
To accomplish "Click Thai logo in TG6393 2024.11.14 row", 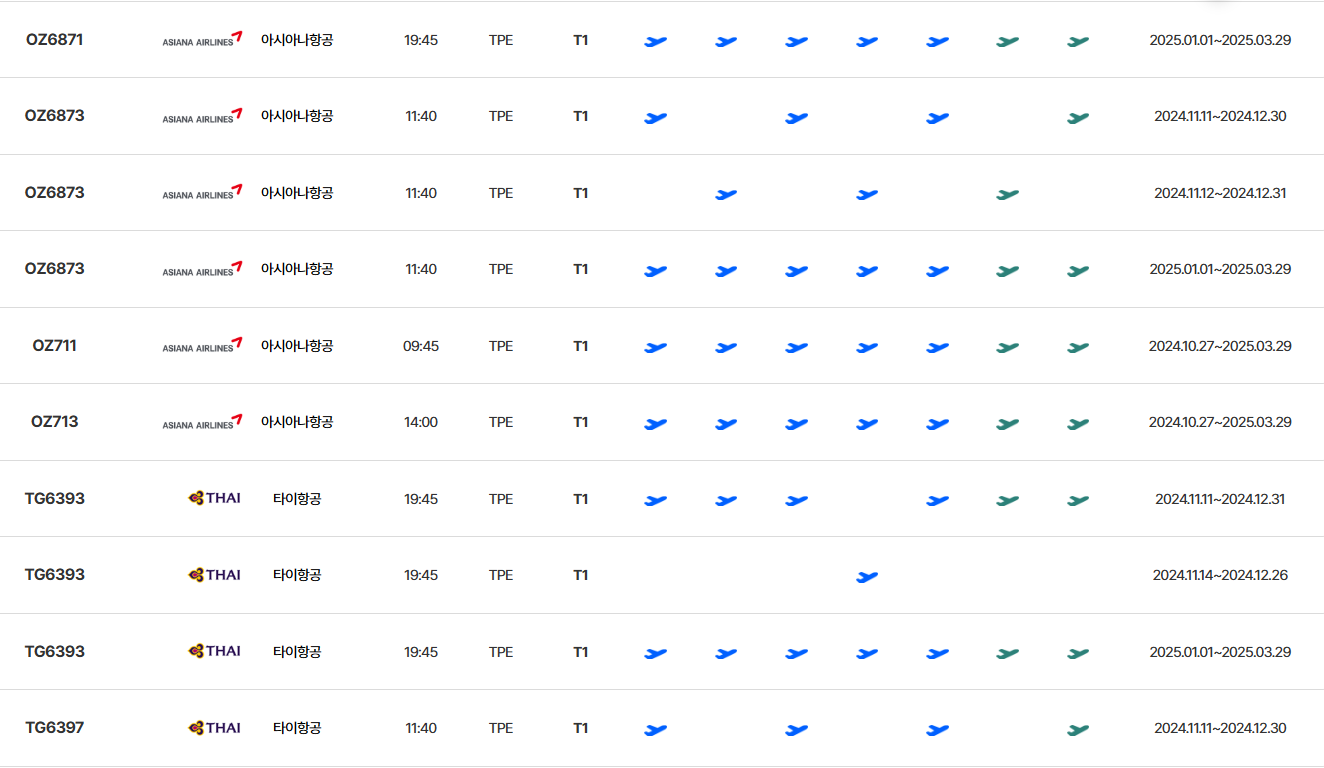I will pyautogui.click(x=214, y=575).
